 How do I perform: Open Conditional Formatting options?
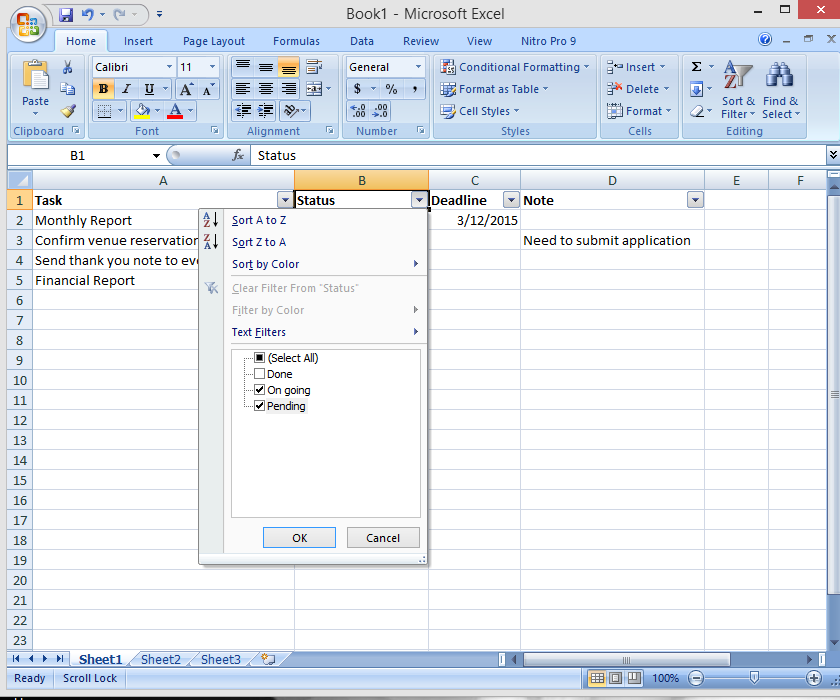click(x=513, y=67)
